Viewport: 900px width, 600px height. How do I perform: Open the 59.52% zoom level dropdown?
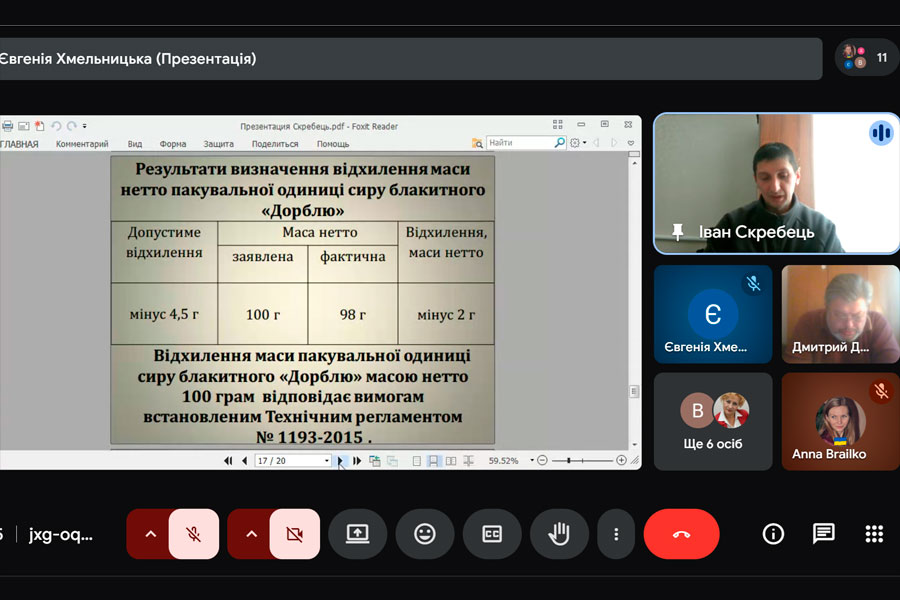(x=532, y=460)
